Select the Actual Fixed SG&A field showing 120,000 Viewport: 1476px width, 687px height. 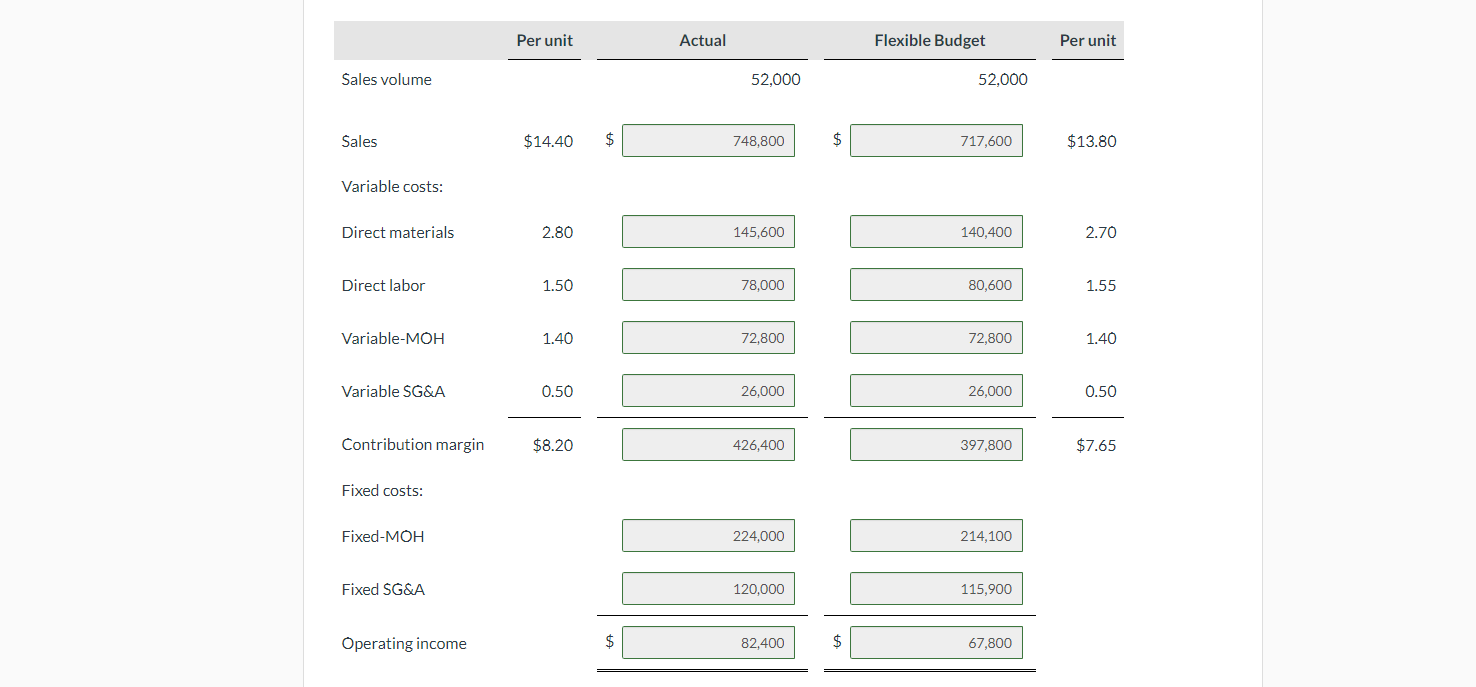point(708,588)
